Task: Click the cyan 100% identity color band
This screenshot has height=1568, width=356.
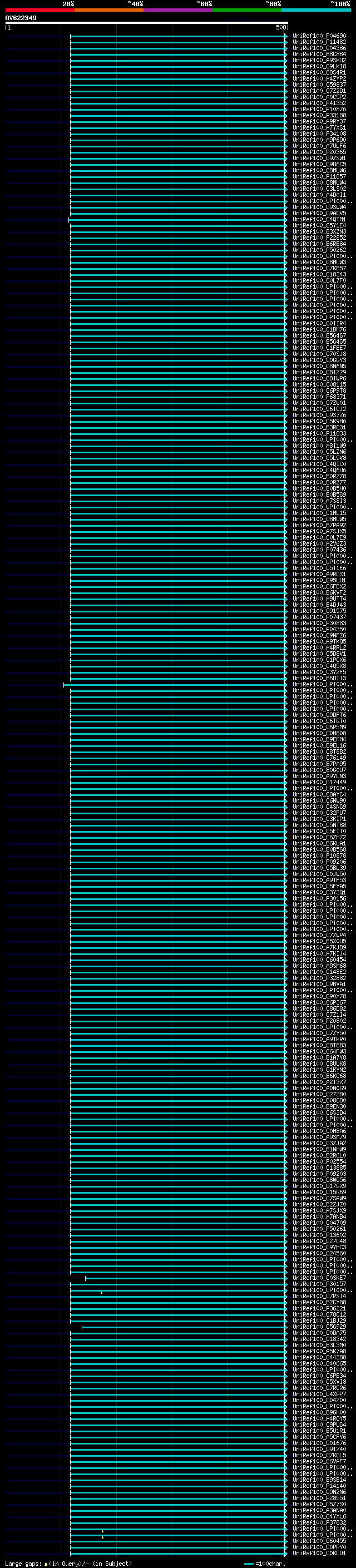Action: click(x=317, y=10)
